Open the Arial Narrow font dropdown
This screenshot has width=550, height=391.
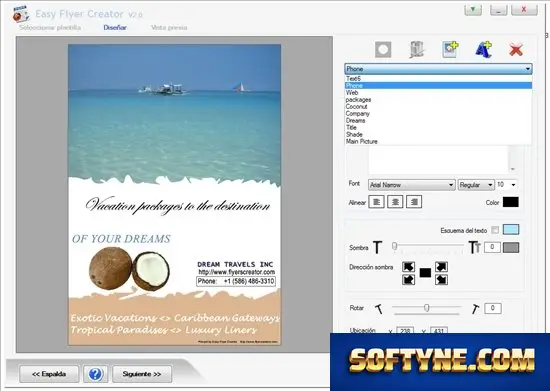tap(411, 185)
